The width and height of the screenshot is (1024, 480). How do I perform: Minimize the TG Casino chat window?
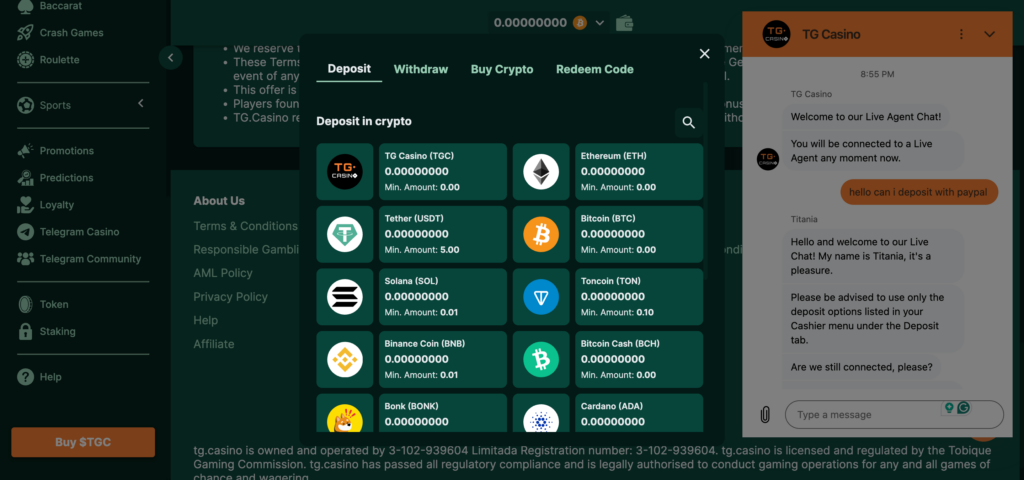tap(989, 34)
